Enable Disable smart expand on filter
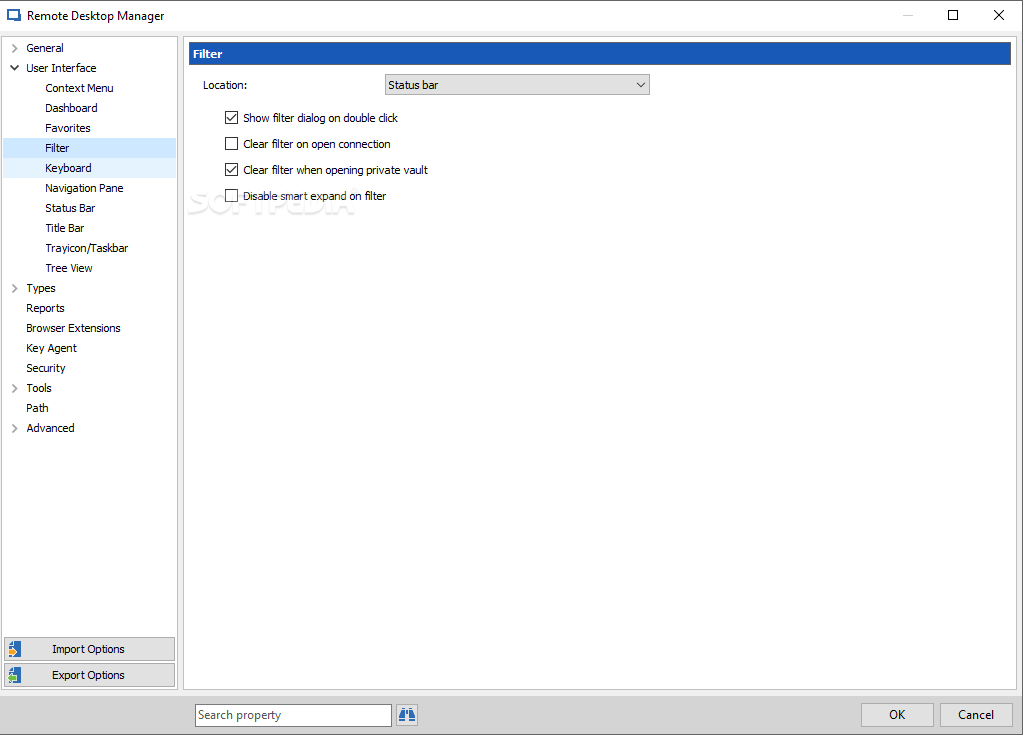This screenshot has width=1023, height=735. 232,196
